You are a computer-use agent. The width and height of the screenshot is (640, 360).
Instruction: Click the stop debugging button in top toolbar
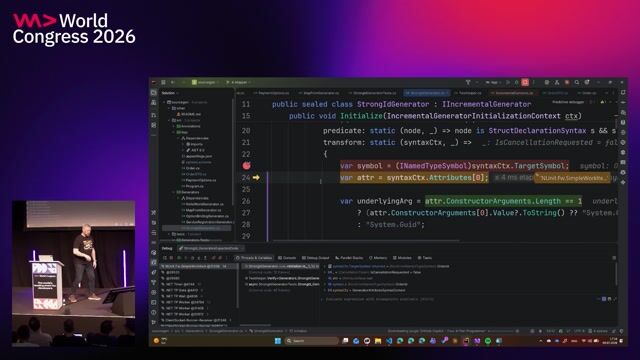525,82
